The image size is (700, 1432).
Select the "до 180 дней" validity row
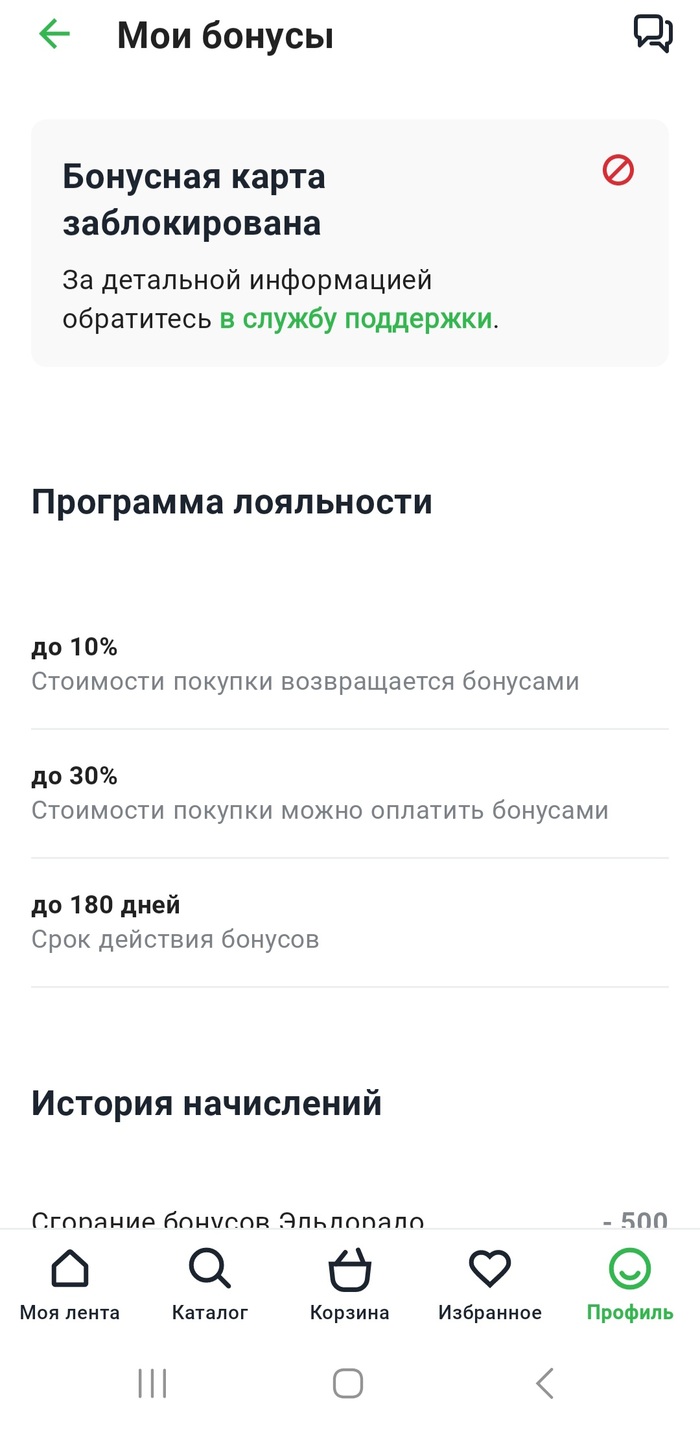point(350,922)
